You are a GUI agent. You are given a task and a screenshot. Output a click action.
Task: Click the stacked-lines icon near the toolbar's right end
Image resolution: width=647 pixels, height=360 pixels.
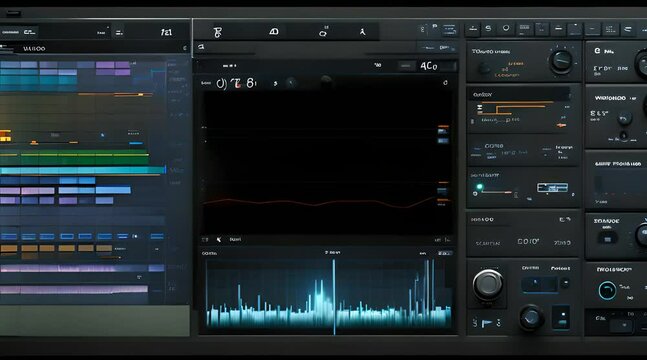point(628,29)
